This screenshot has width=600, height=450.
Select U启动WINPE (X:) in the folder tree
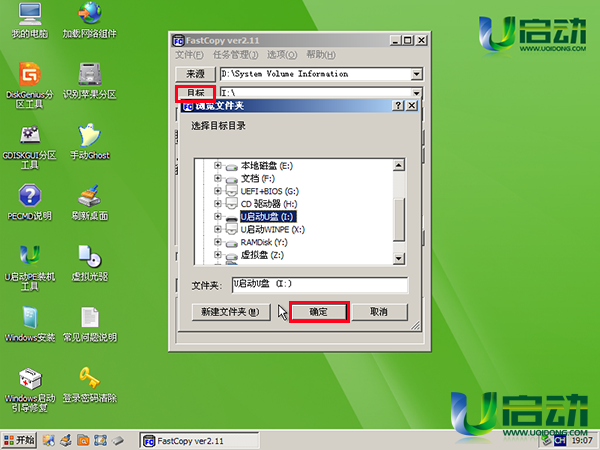coord(272,229)
